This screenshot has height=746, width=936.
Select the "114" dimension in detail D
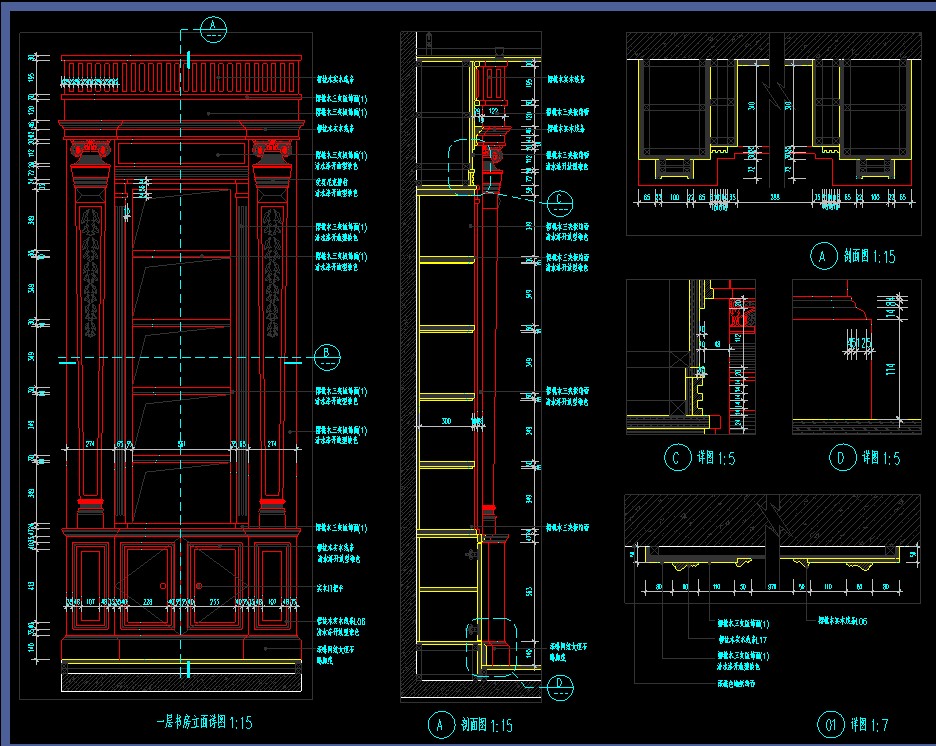891,369
